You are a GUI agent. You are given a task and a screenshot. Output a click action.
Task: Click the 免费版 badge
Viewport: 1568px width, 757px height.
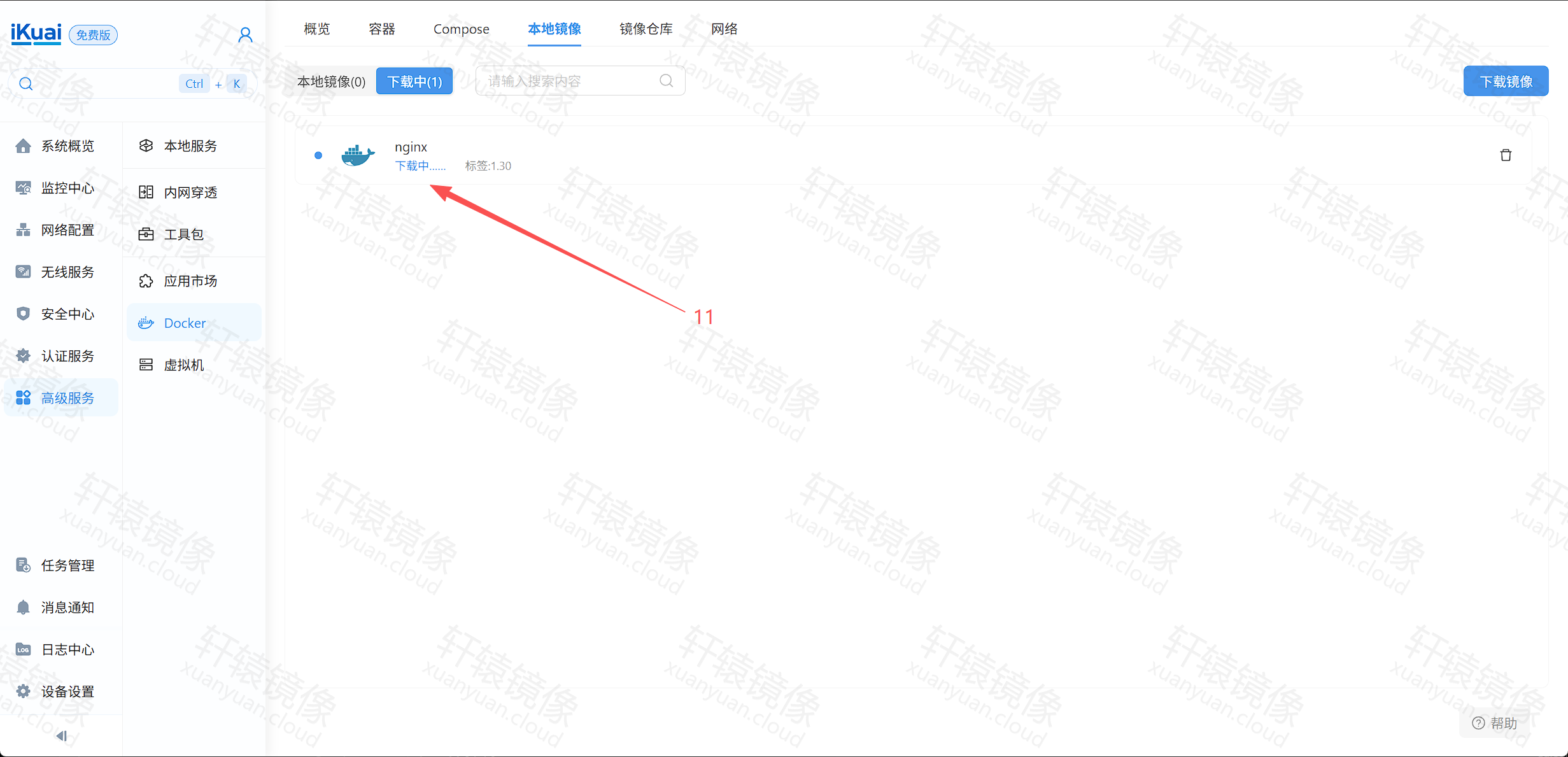pyautogui.click(x=93, y=35)
